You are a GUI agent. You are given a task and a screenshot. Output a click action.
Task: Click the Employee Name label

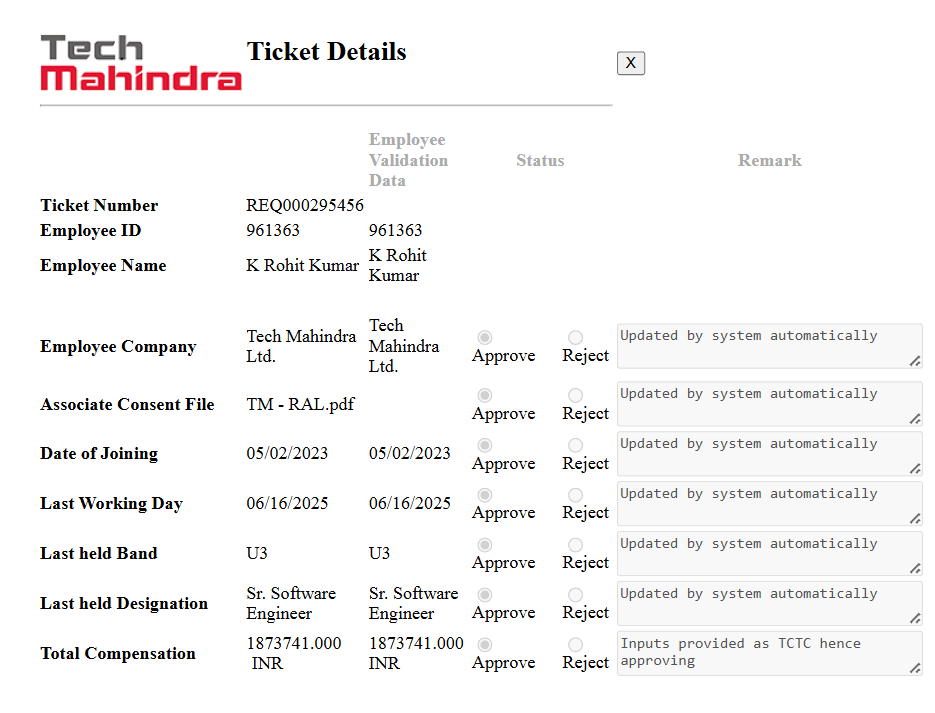tap(103, 265)
